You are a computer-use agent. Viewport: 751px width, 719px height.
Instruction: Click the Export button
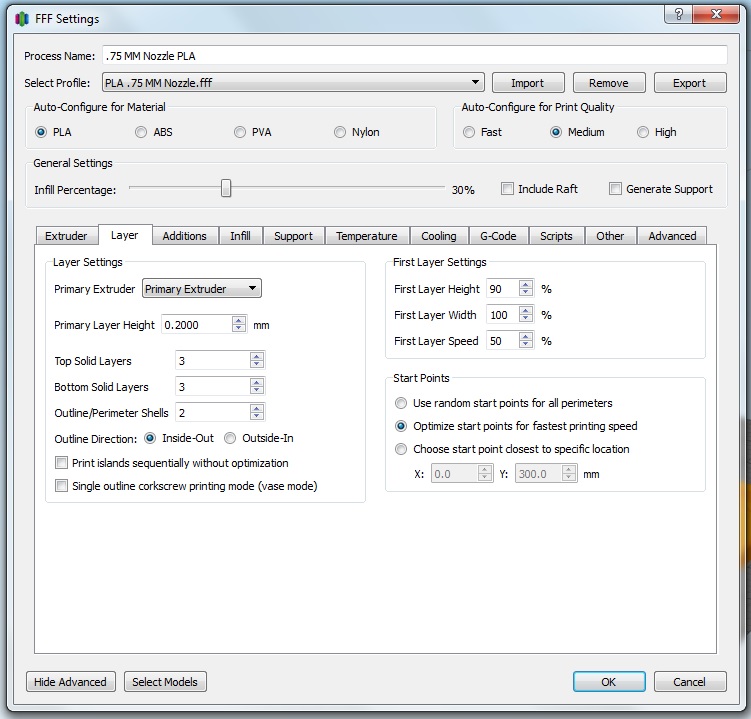pos(688,83)
